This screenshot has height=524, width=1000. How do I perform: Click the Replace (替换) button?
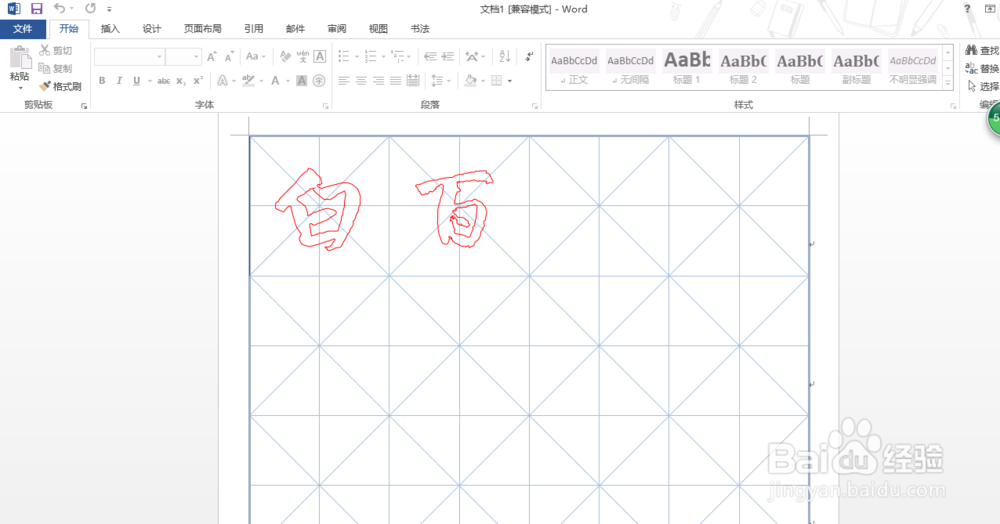[x=982, y=68]
